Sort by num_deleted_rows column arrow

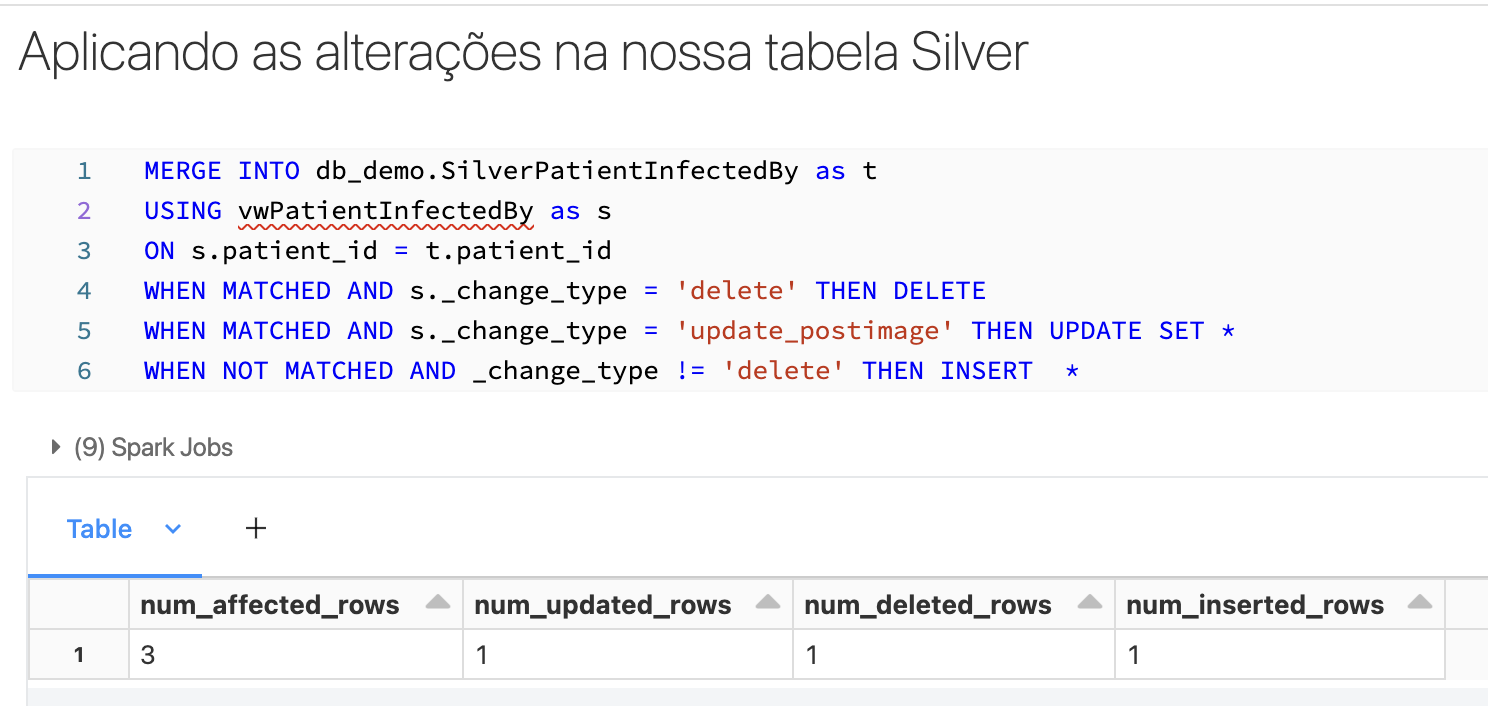[1091, 603]
